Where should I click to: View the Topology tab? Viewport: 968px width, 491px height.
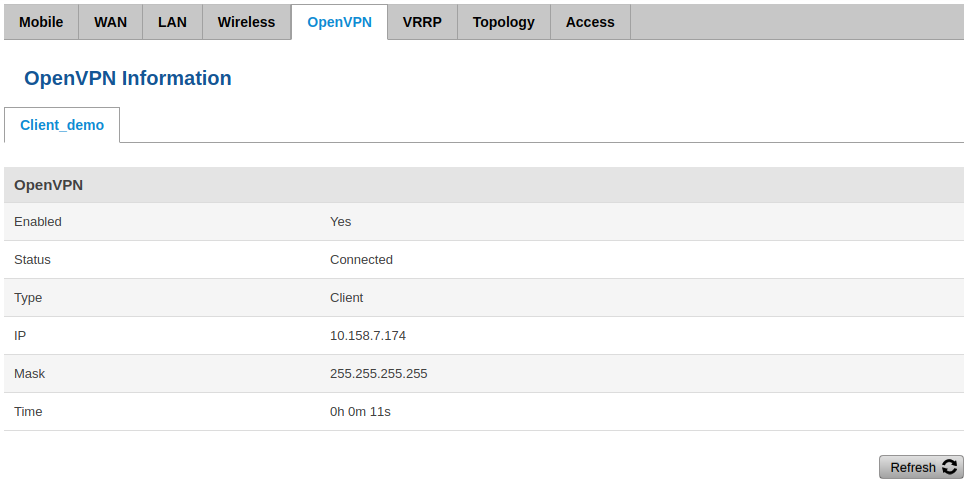tap(503, 22)
